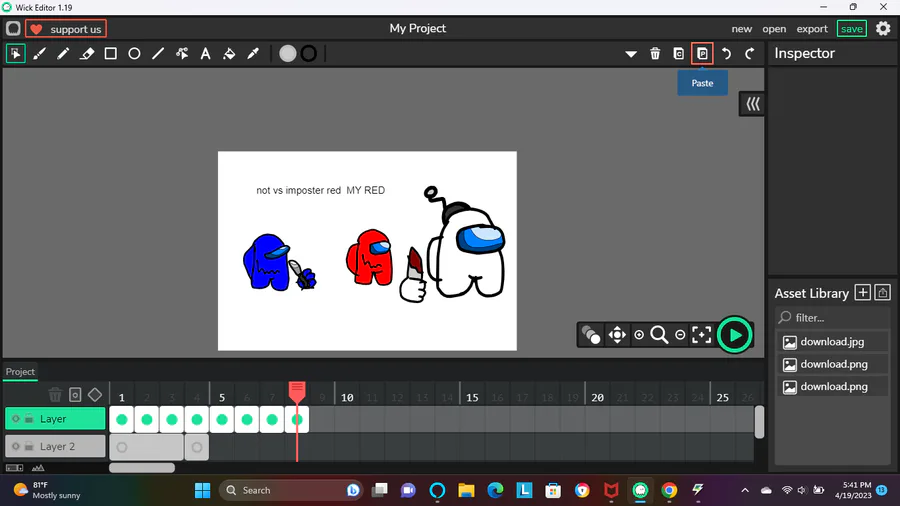Click the add asset plus button
Screen dimensions: 900x506
(x=862, y=292)
